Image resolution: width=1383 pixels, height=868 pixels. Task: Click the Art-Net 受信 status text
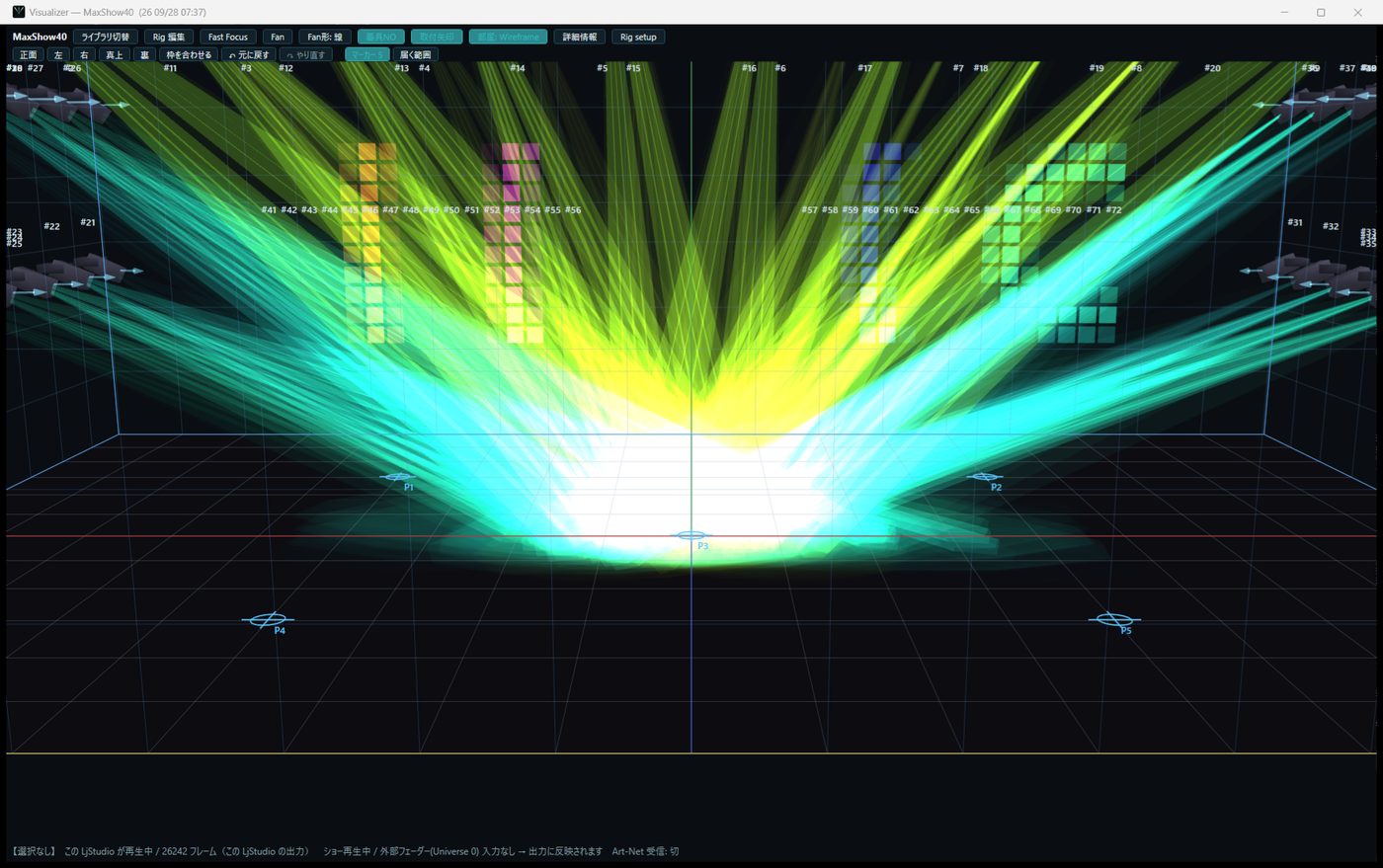tap(645, 851)
